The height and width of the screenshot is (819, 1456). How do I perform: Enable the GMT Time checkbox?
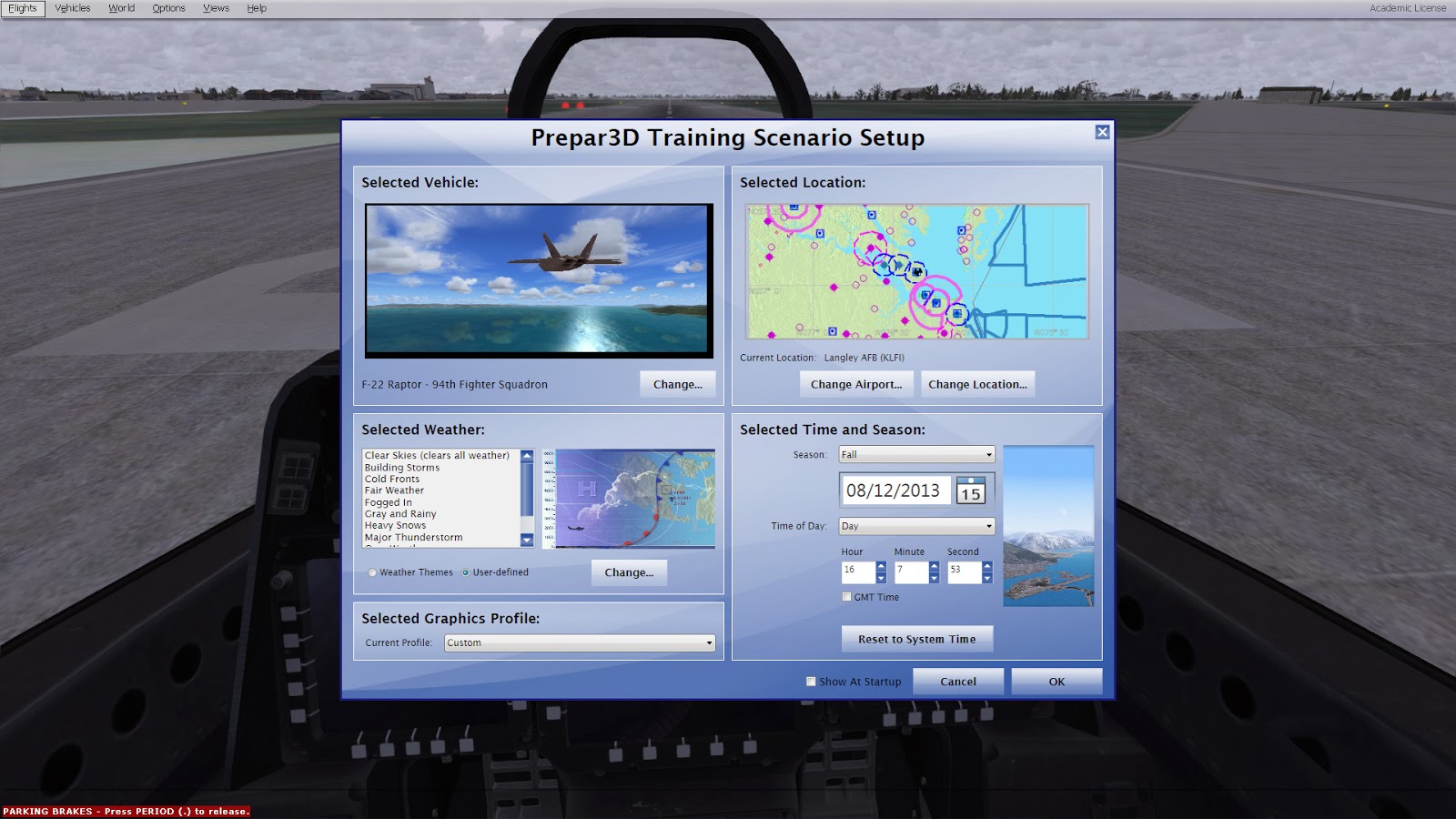click(845, 597)
